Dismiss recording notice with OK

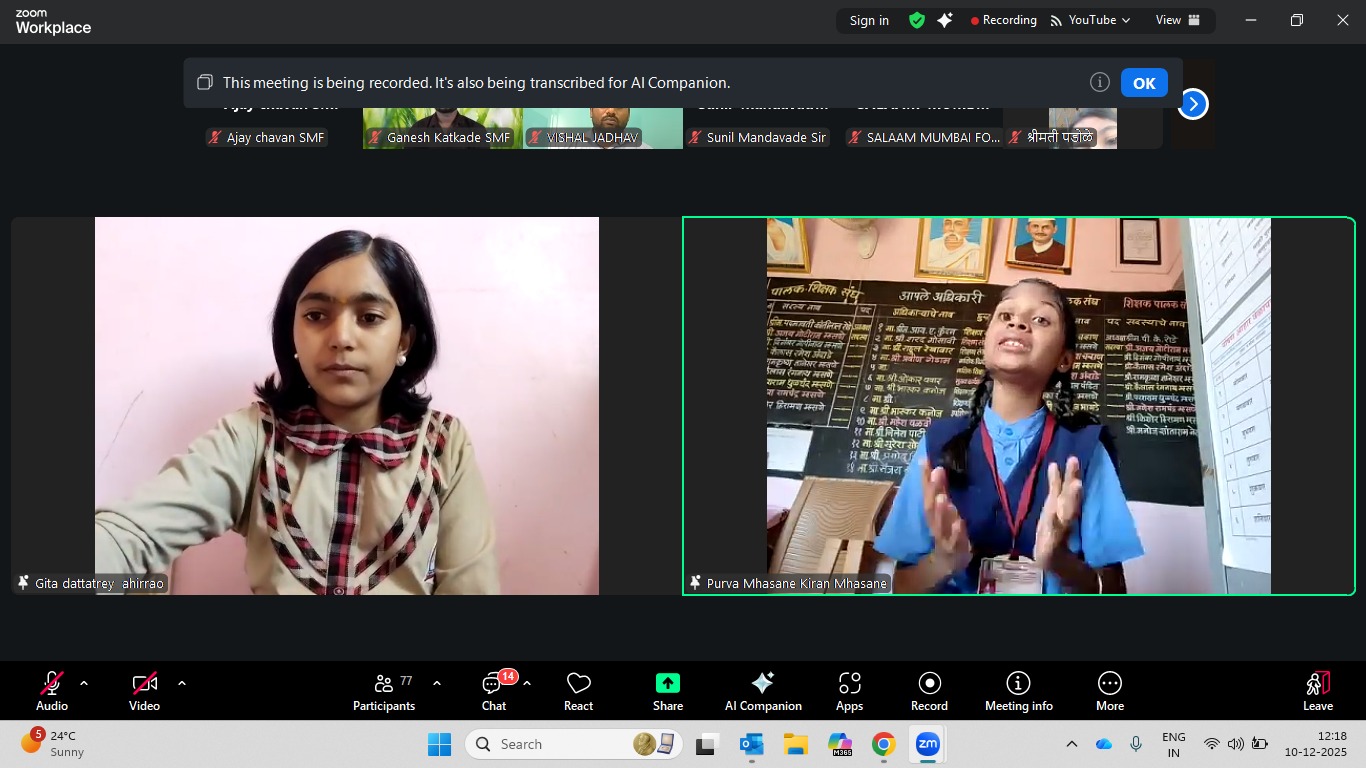[1144, 83]
